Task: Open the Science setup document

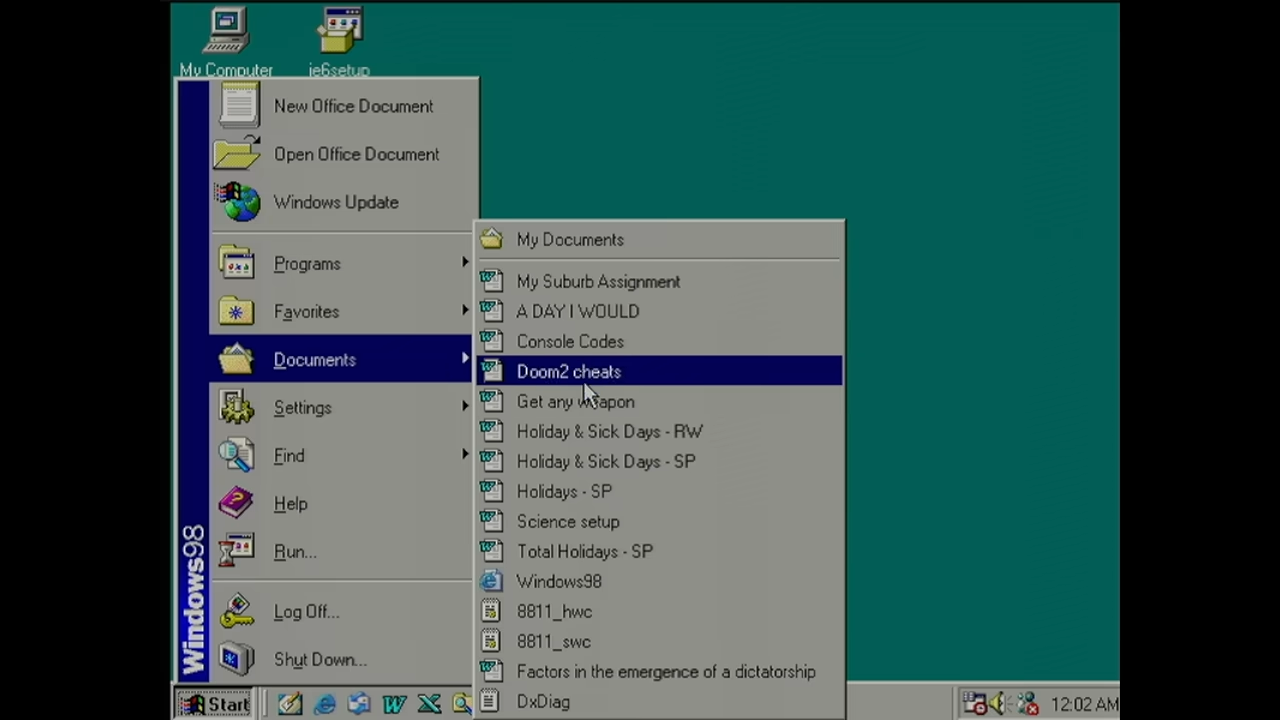Action: pyautogui.click(x=659, y=522)
